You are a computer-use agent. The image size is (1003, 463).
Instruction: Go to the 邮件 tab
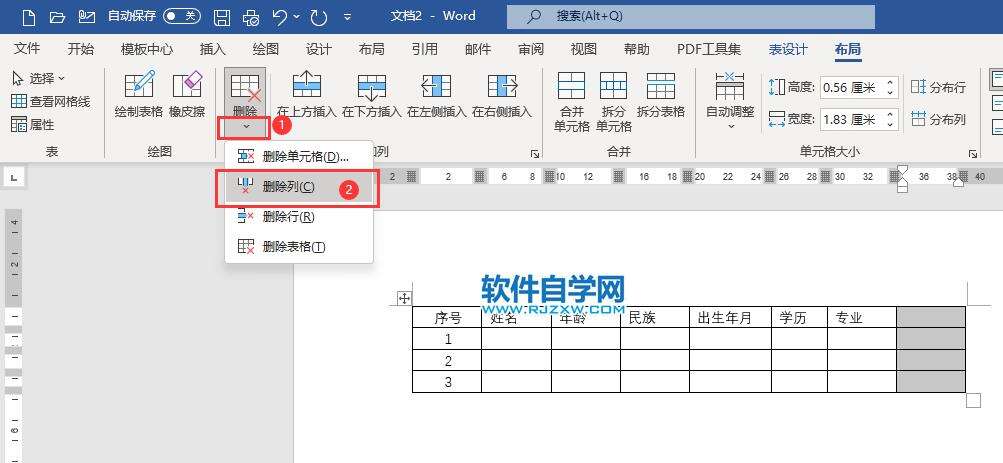478,49
